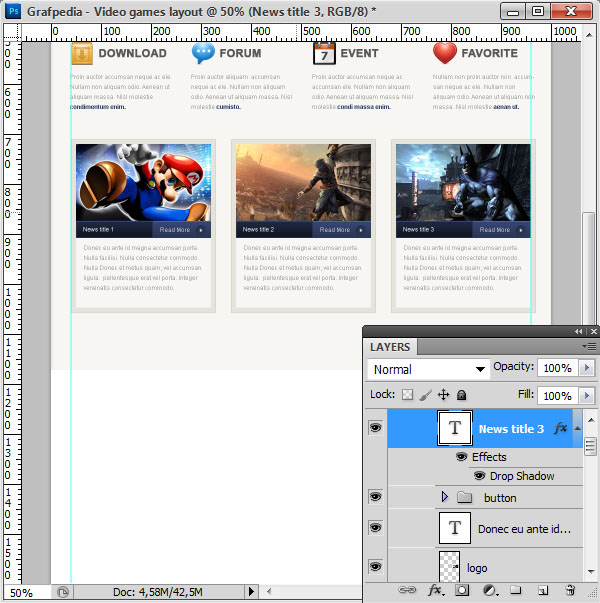Hide the logo layer
The width and height of the screenshot is (600, 603).
(375, 566)
